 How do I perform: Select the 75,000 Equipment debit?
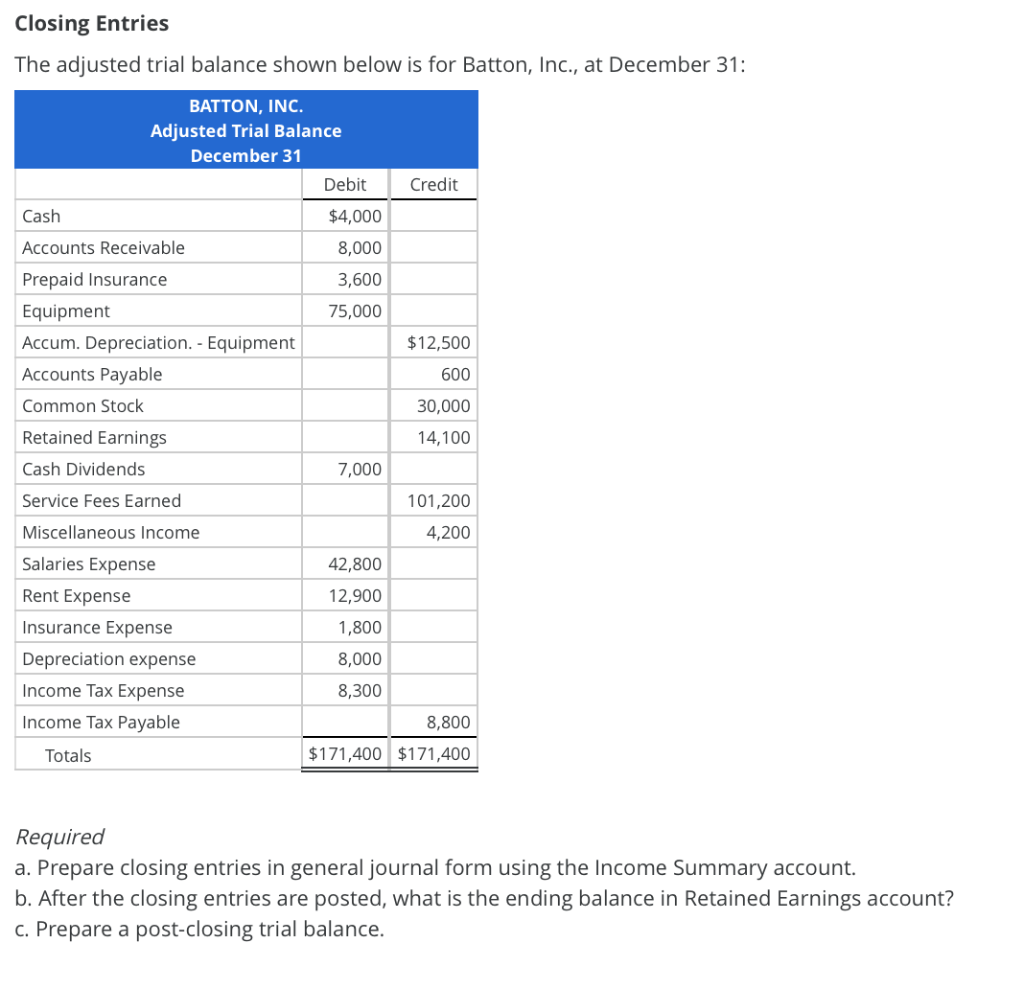coord(355,311)
